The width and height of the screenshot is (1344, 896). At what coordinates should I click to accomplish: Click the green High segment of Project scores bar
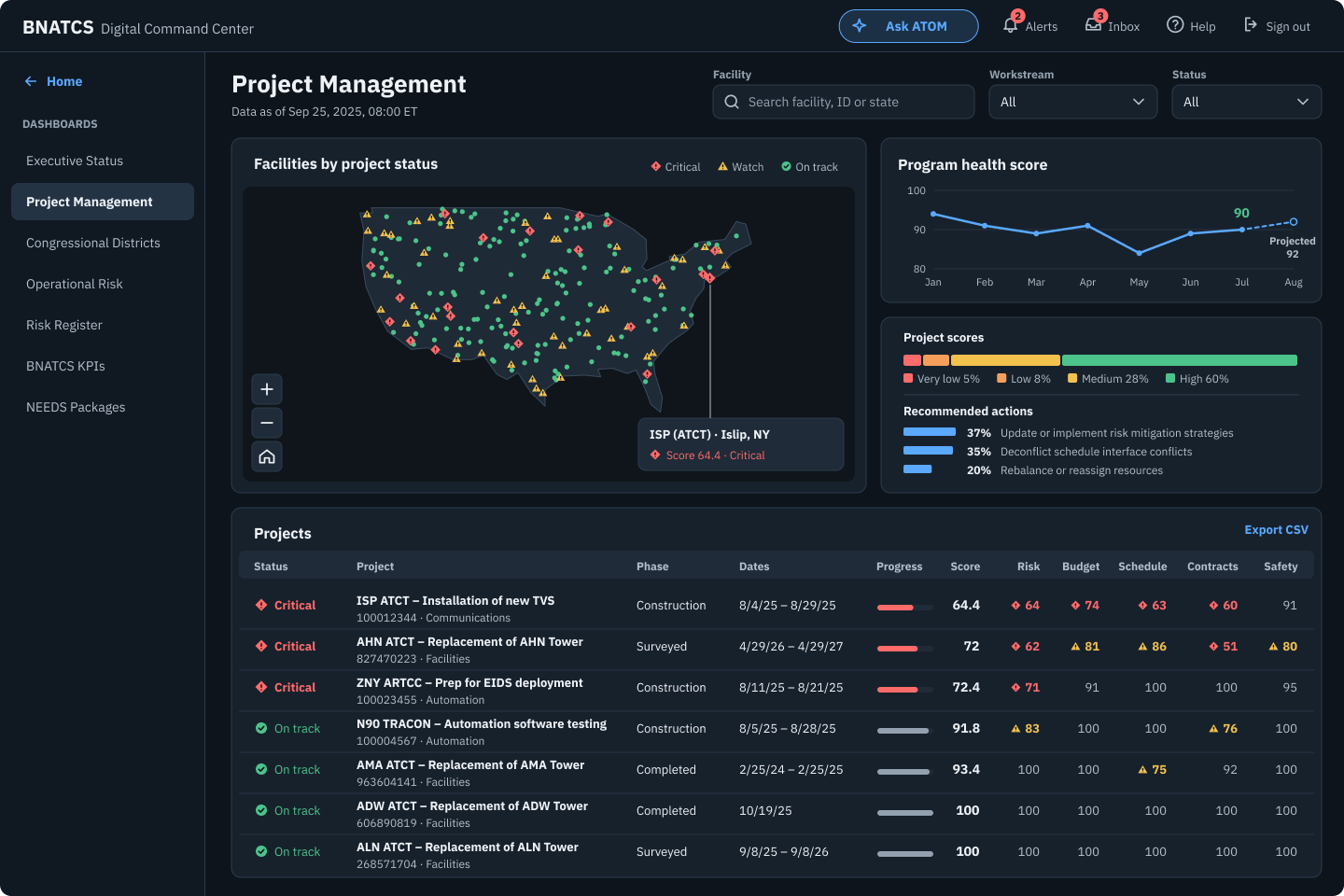coord(1180,360)
